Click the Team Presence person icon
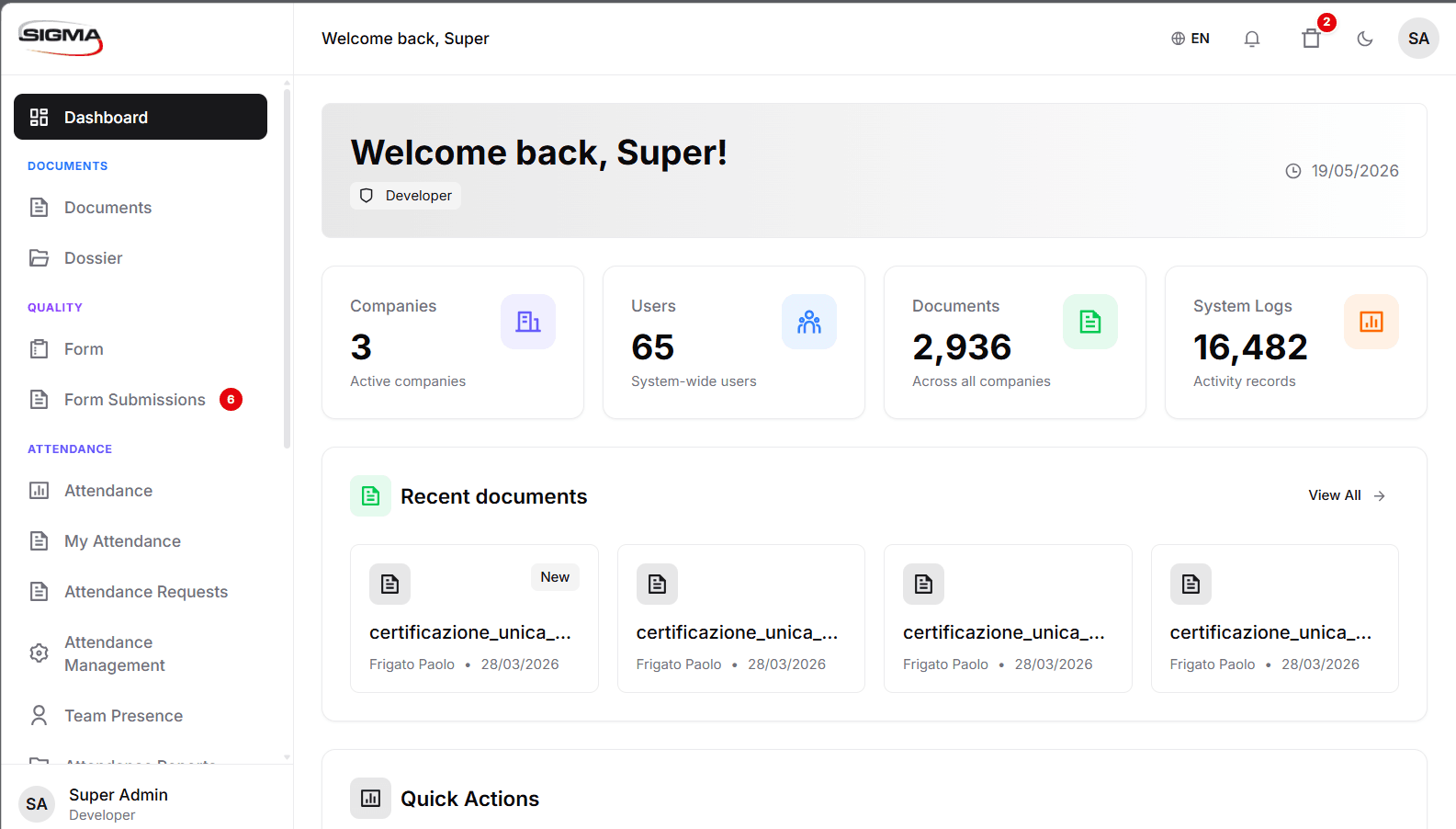 (39, 716)
